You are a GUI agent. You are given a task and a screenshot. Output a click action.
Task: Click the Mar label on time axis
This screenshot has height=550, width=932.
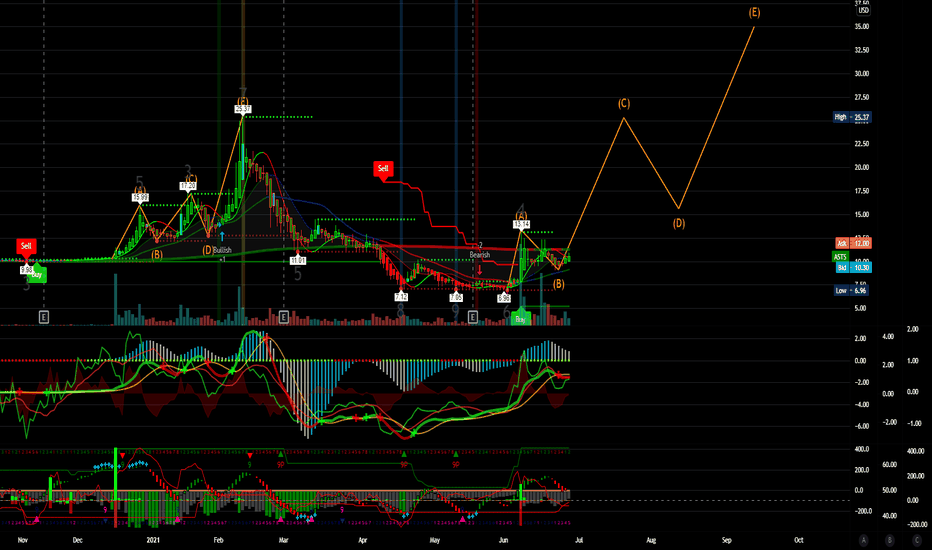[284, 540]
